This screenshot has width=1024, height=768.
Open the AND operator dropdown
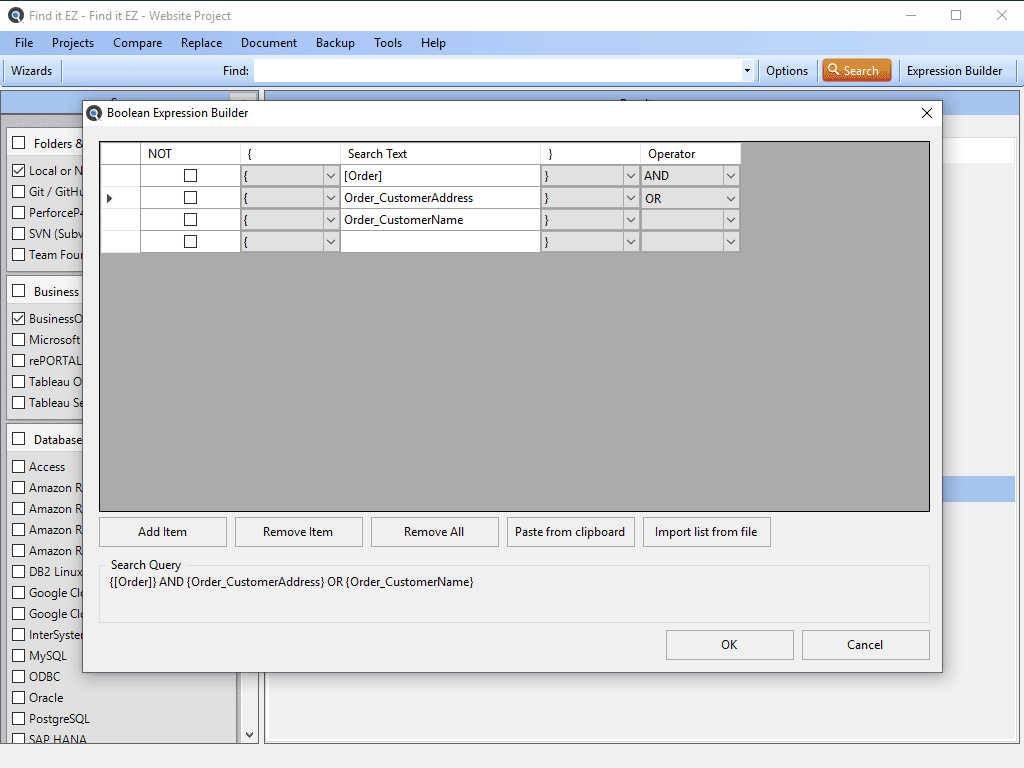[x=730, y=176]
